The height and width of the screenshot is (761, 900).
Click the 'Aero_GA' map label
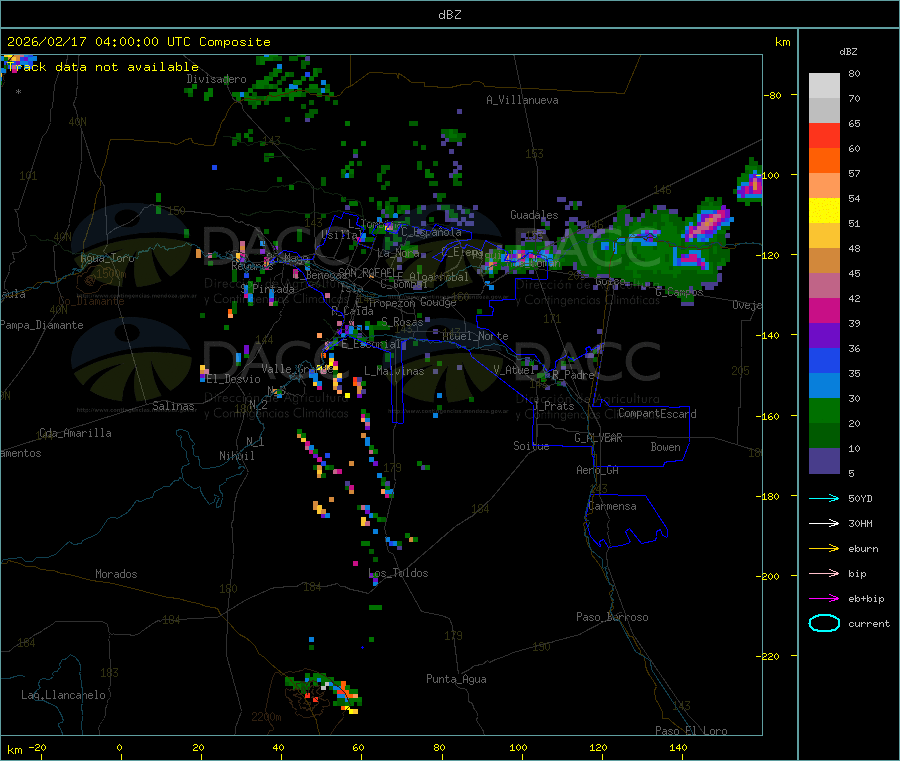[597, 470]
